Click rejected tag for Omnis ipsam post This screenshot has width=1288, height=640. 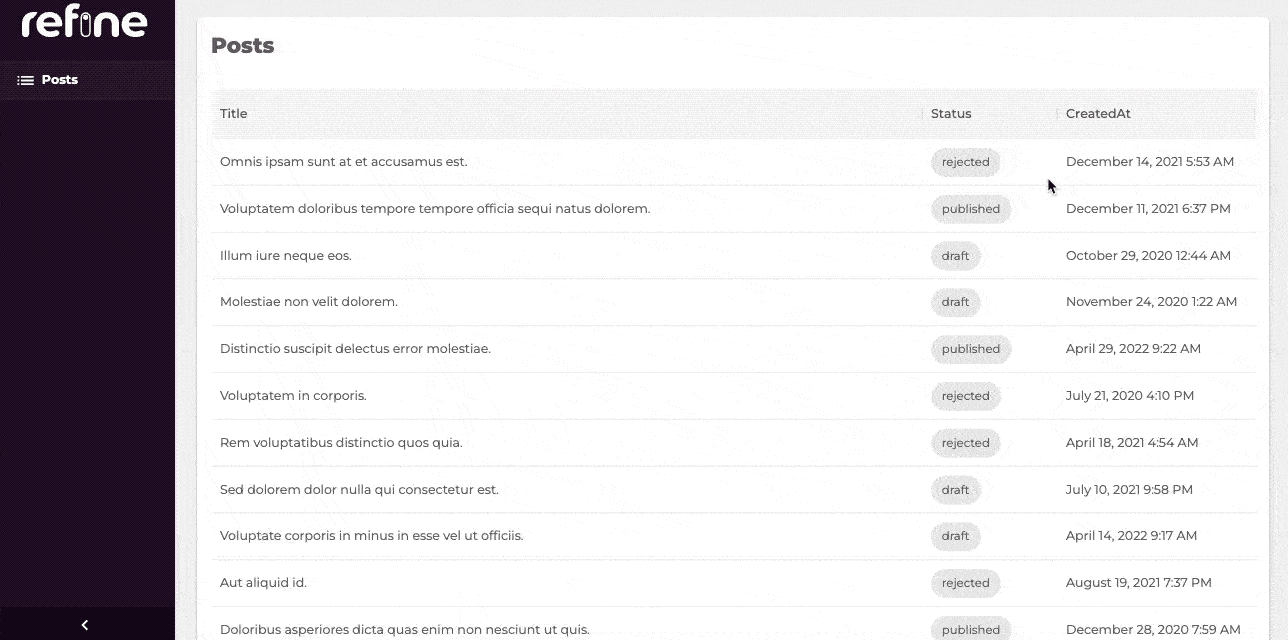click(965, 162)
